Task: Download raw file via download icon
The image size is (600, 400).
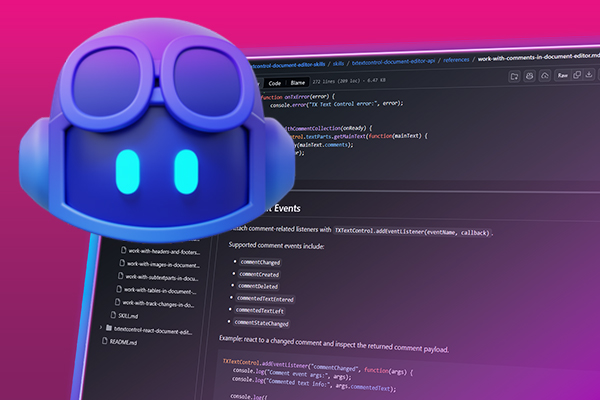Action: (x=594, y=76)
